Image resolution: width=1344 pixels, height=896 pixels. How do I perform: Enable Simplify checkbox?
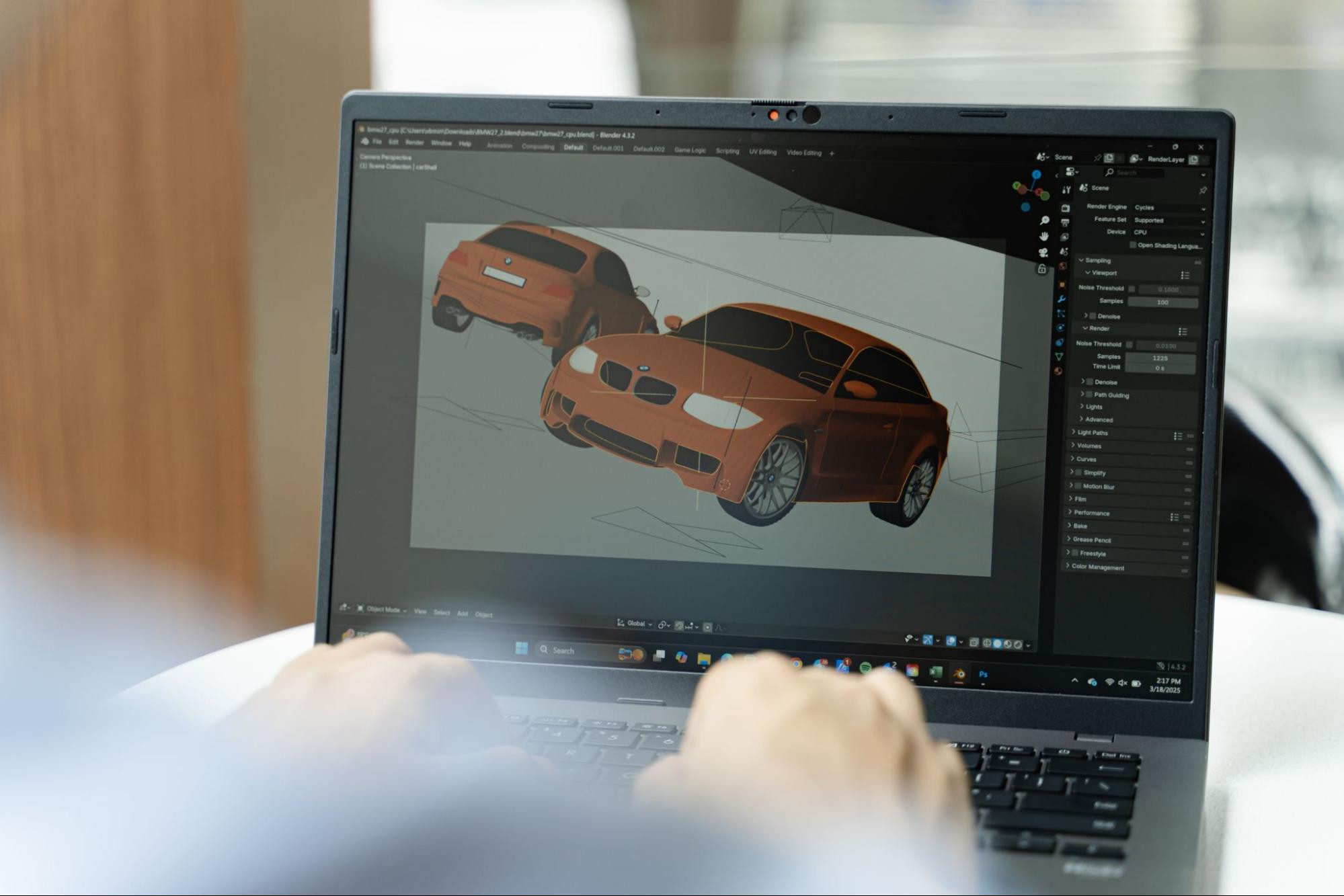pyautogui.click(x=1078, y=473)
